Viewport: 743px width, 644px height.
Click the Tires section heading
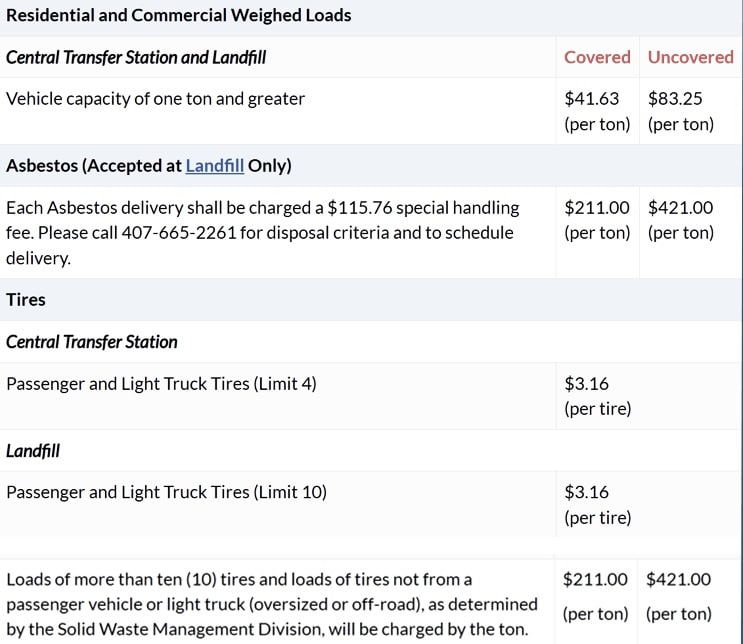[x=26, y=299]
